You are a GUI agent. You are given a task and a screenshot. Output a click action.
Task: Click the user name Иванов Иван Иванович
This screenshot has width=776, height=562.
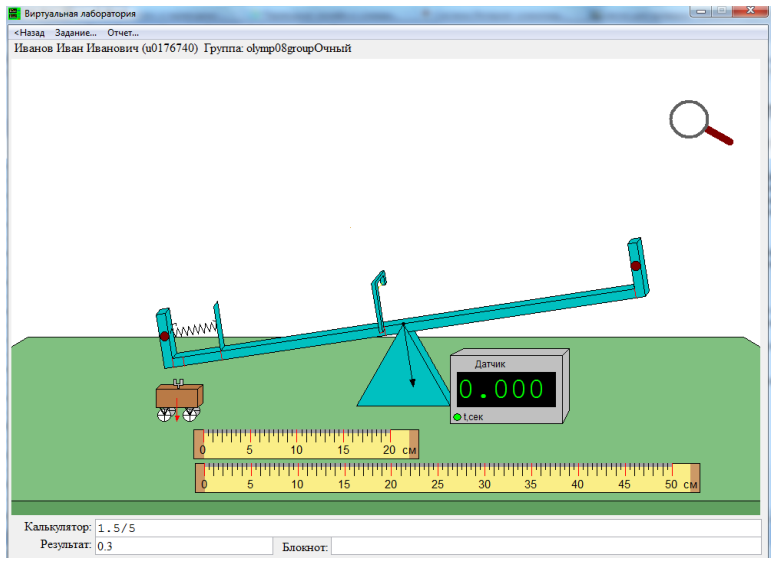pos(77,48)
